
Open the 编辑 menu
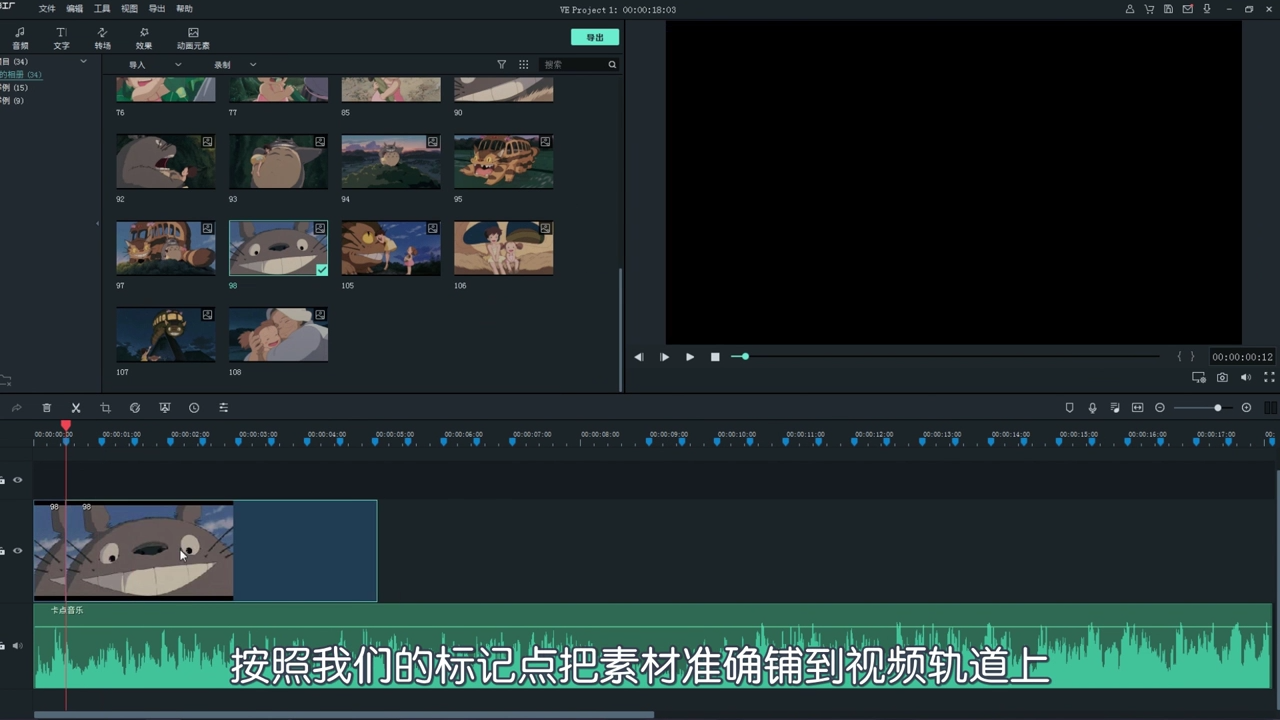pos(75,9)
